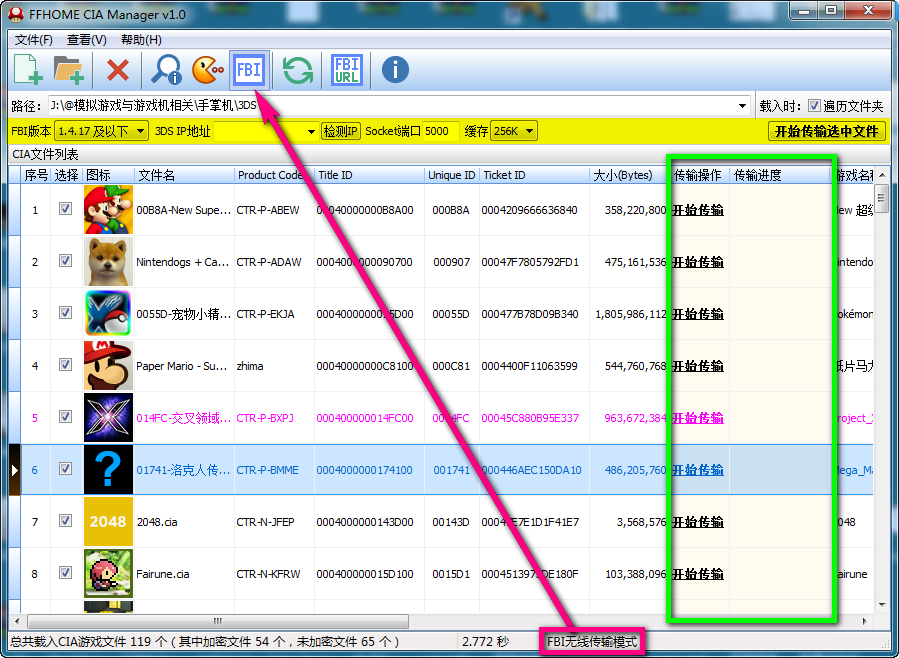Open the 查看(V) menu
The image size is (899, 658).
(x=87, y=40)
